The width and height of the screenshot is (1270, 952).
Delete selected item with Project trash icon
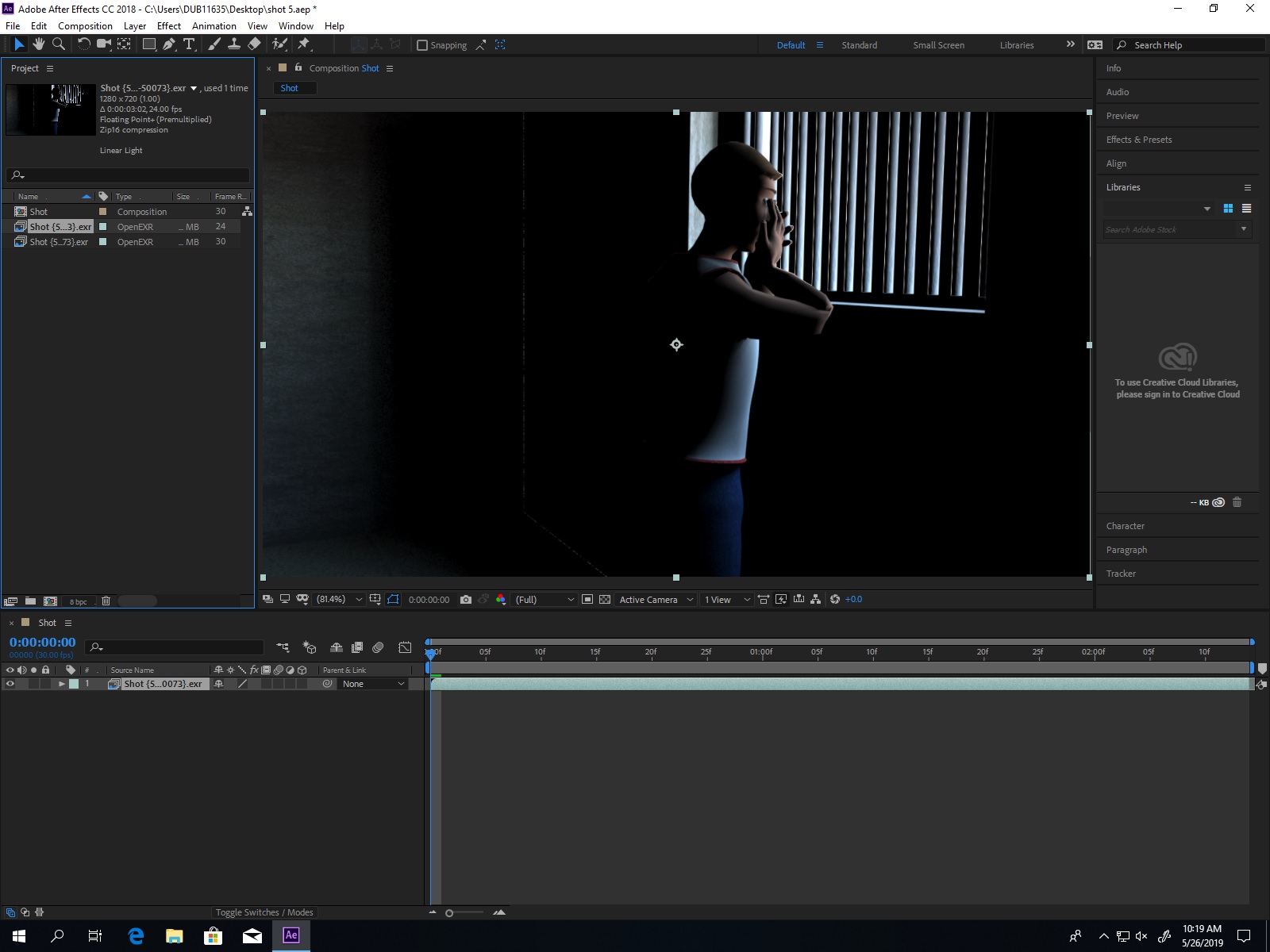tap(106, 601)
